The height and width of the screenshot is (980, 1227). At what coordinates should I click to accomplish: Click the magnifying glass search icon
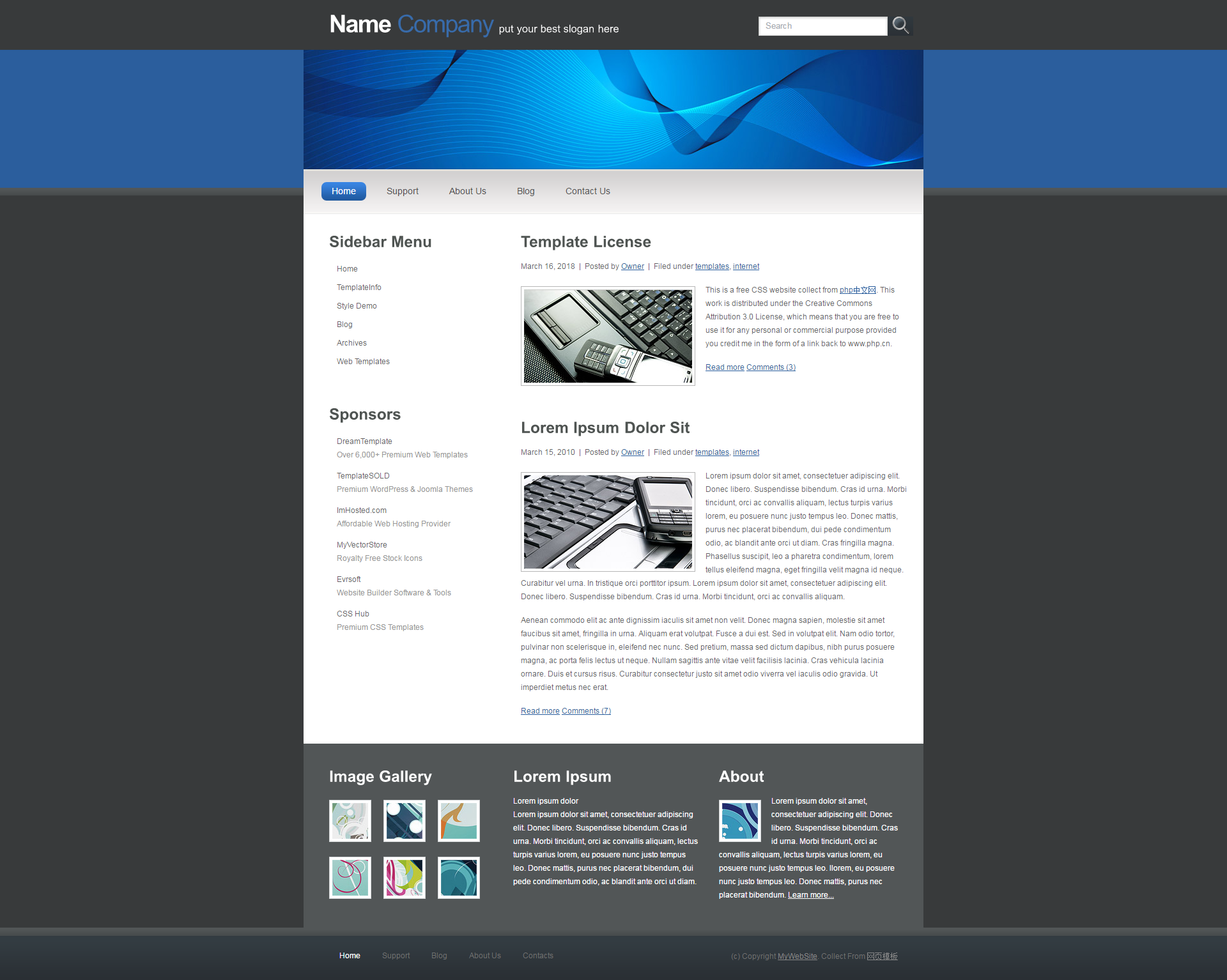(900, 26)
